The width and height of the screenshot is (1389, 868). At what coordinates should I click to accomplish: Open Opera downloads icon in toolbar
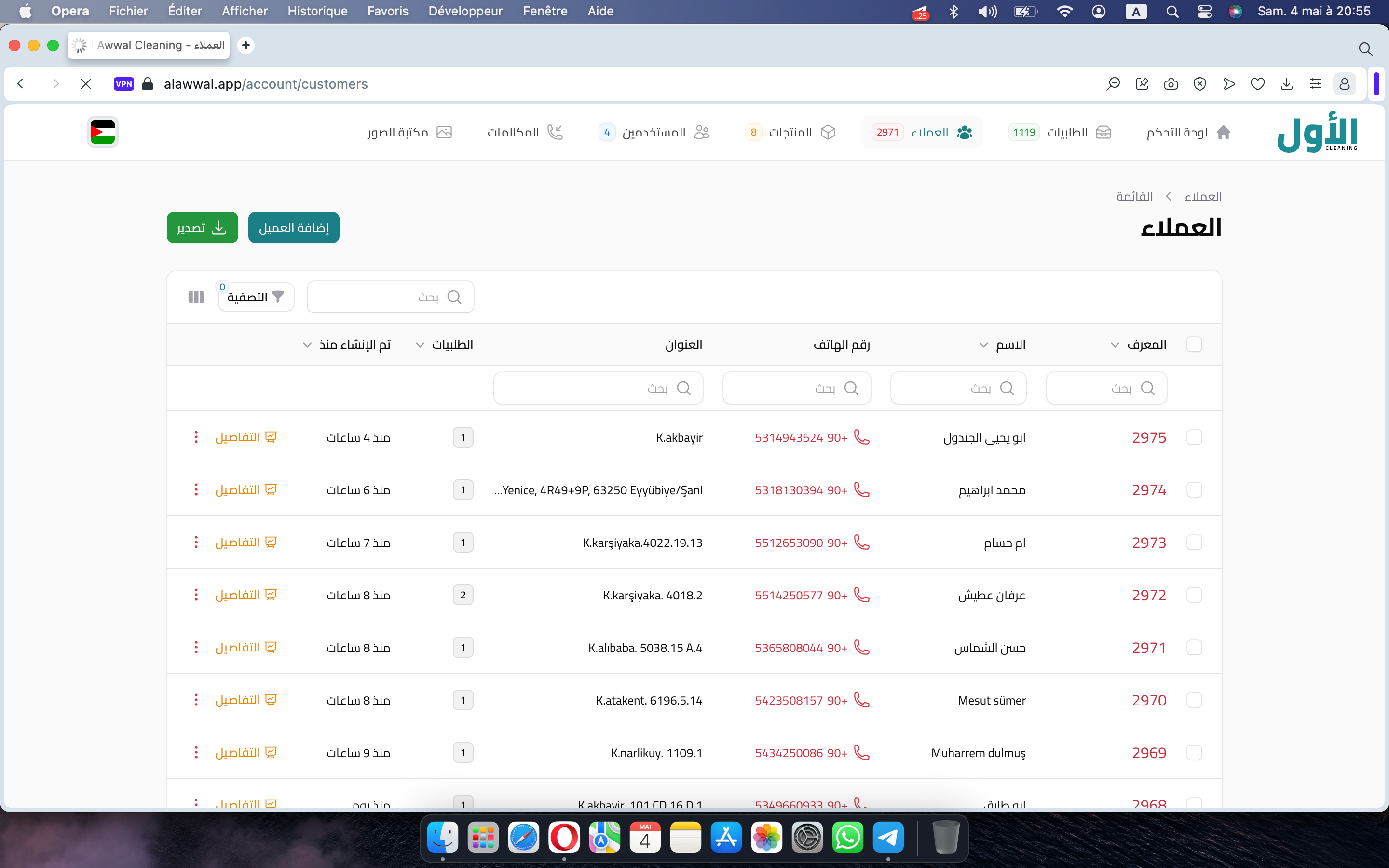click(x=1286, y=84)
